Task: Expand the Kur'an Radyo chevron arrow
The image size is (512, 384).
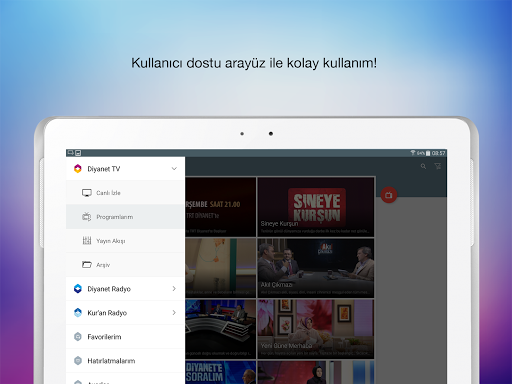Action: (174, 313)
